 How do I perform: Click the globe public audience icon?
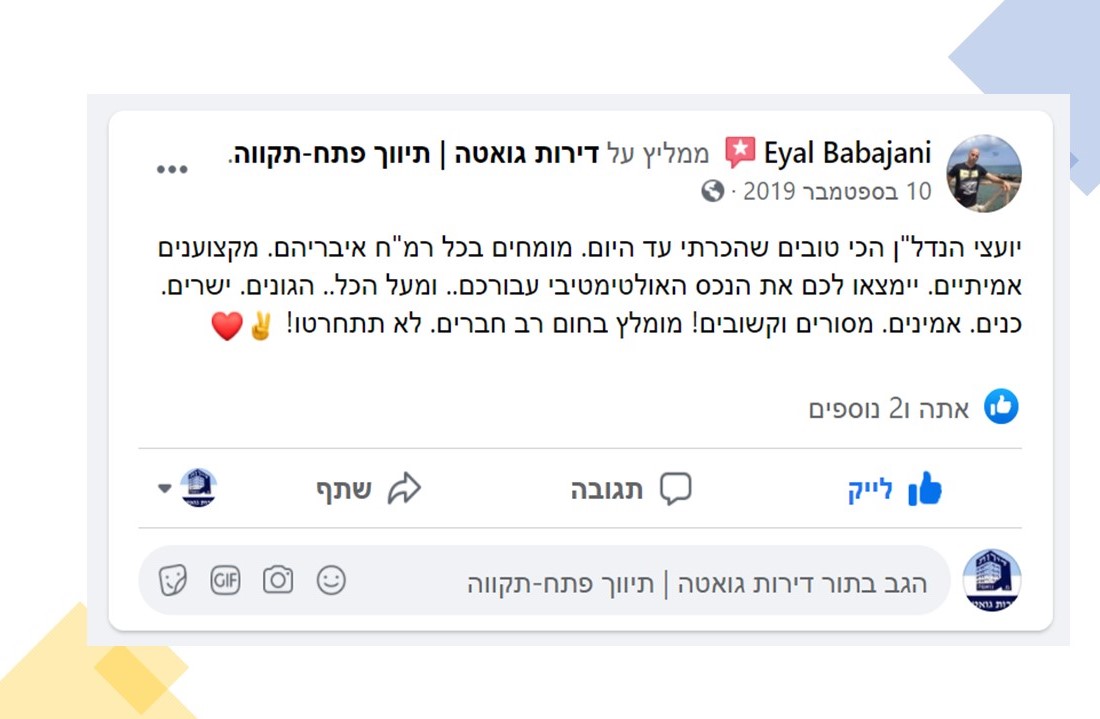point(712,190)
